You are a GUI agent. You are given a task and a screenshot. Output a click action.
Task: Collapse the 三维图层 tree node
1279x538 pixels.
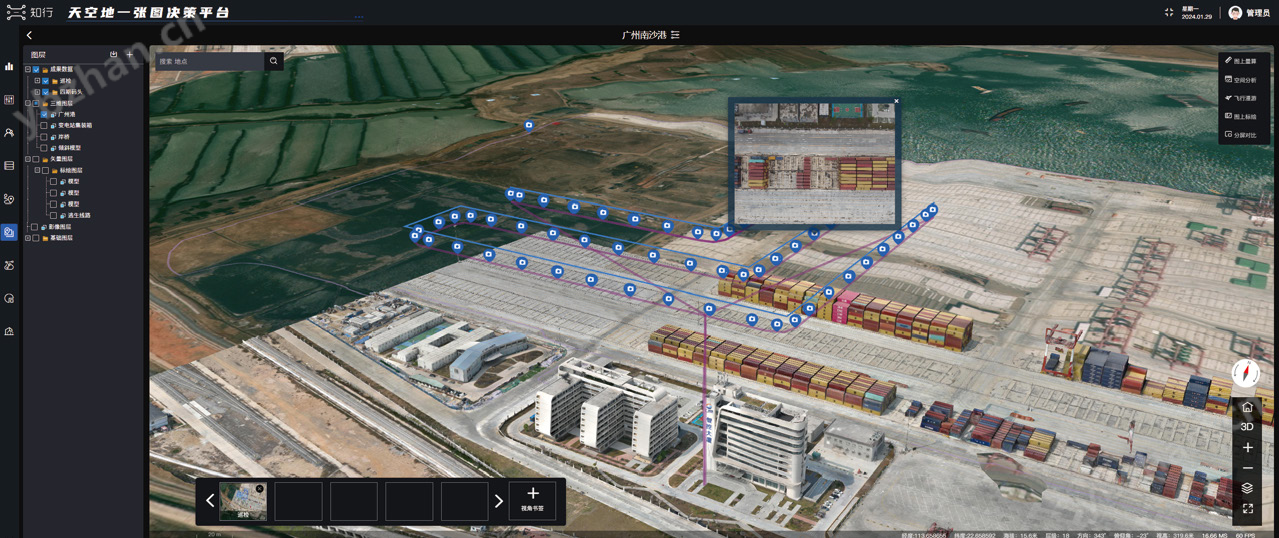coord(28,103)
